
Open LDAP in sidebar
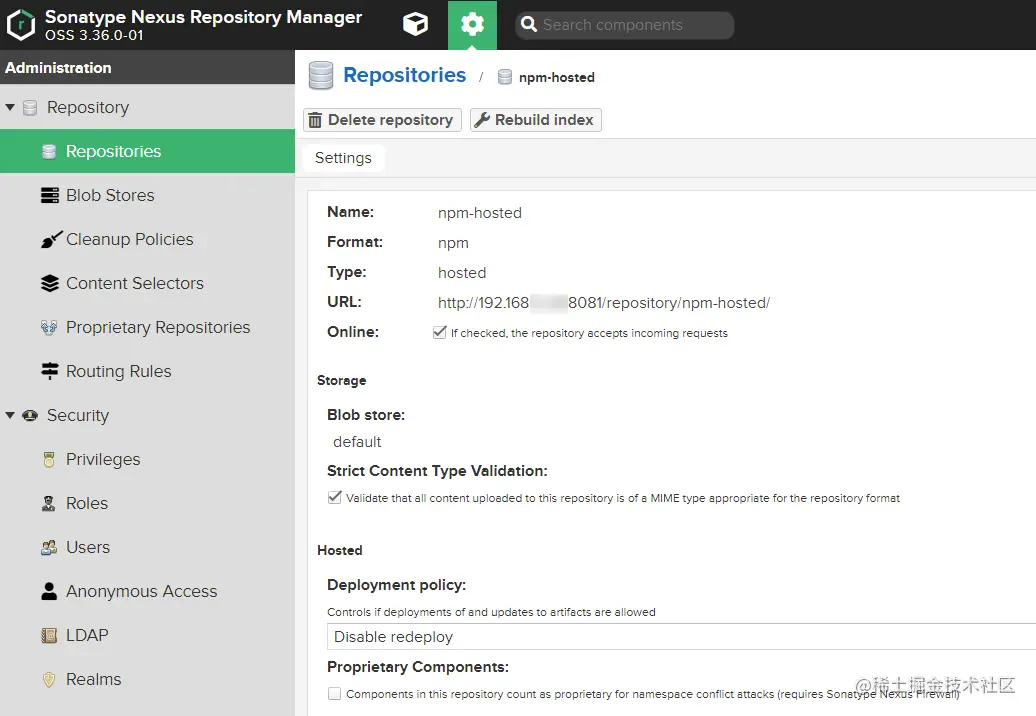click(147, 635)
